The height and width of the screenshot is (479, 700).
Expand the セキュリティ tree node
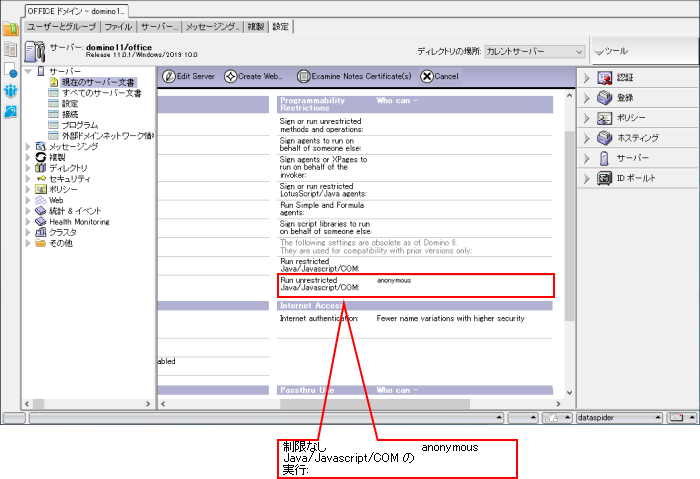click(x=28, y=178)
